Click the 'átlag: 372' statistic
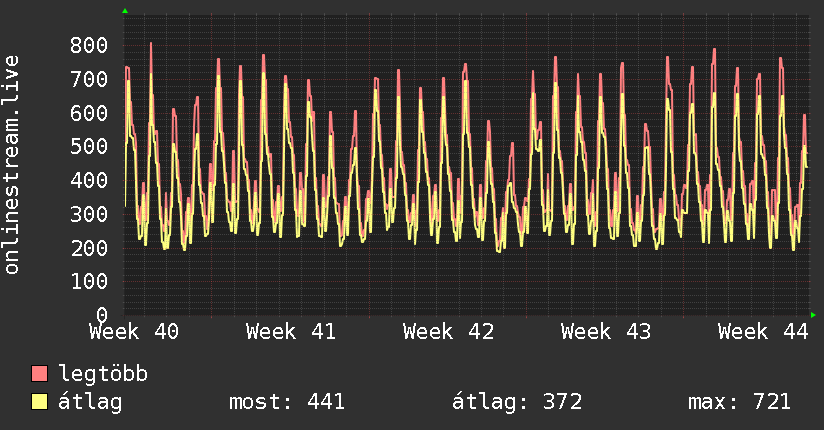This screenshot has width=824, height=430. tap(517, 402)
